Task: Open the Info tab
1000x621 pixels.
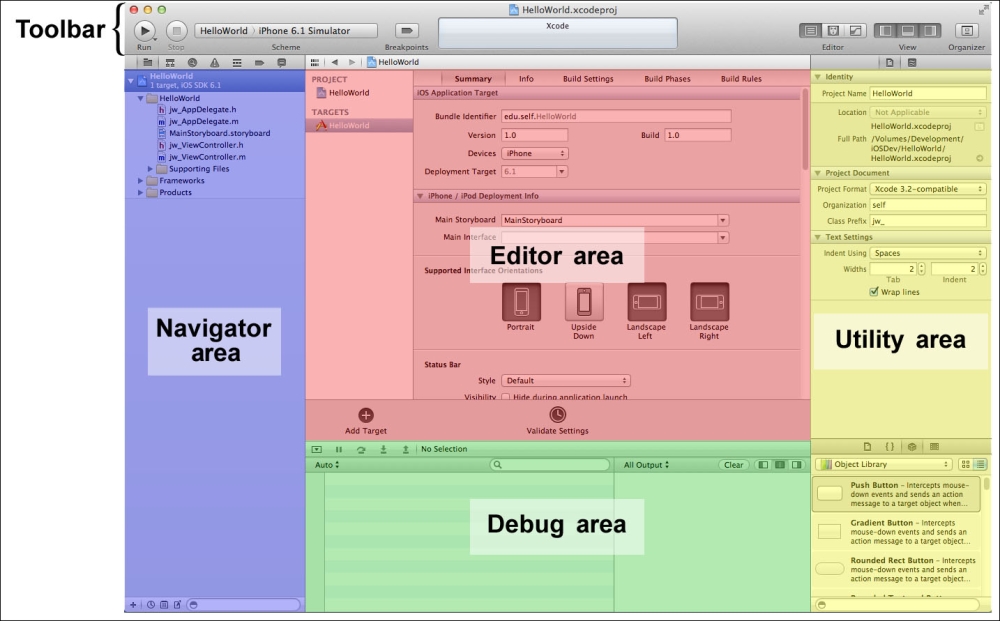Action: [526, 79]
